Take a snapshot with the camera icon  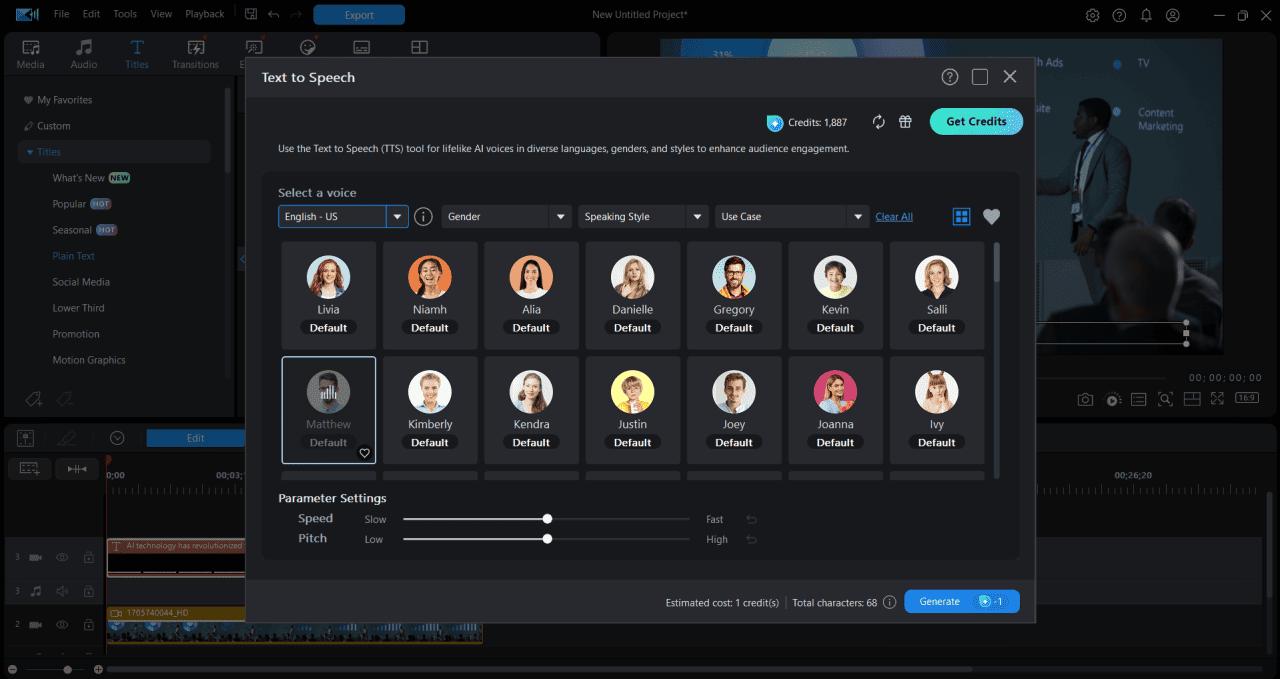[x=1085, y=398]
